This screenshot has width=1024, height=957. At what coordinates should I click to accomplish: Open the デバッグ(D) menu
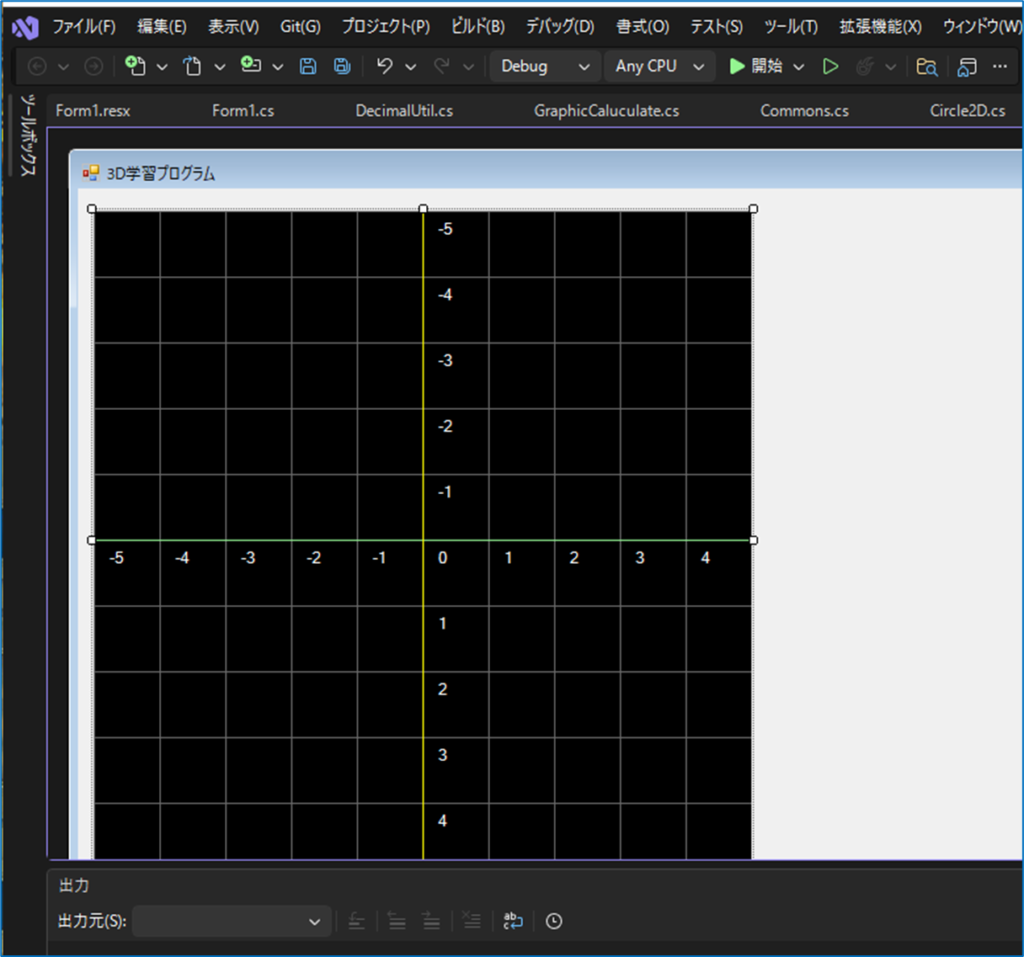pos(560,27)
